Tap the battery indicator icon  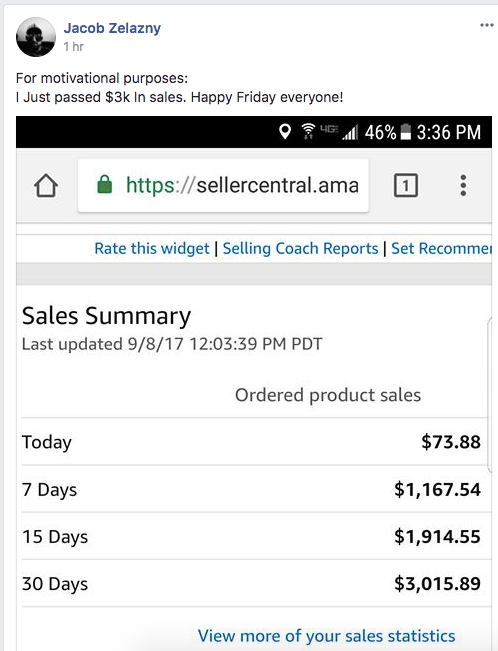tap(405, 132)
